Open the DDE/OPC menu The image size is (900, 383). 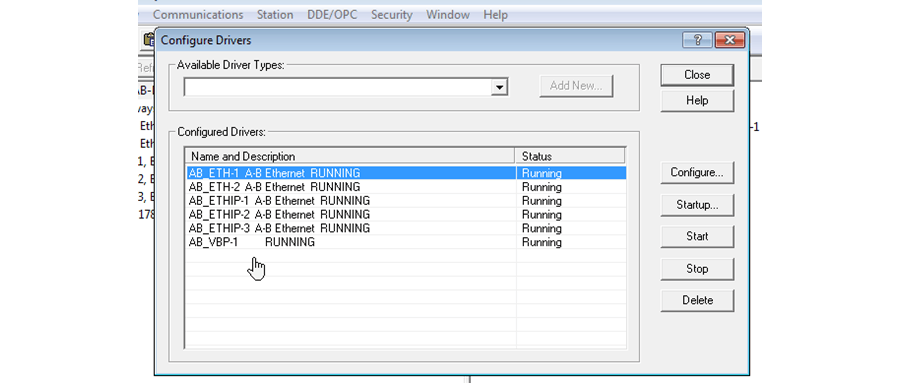coord(332,15)
